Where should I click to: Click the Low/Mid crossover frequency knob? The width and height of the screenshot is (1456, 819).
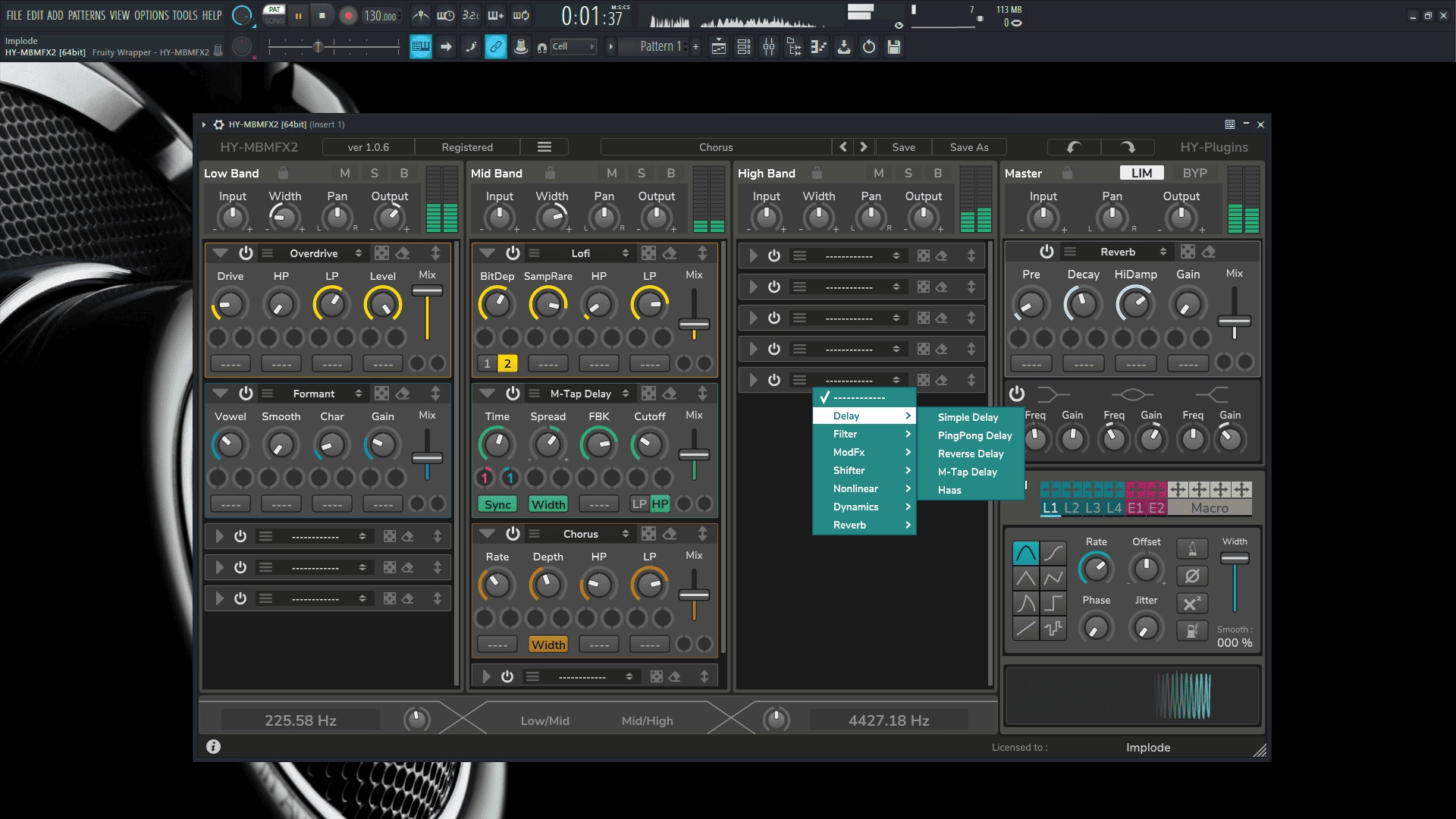point(416,720)
